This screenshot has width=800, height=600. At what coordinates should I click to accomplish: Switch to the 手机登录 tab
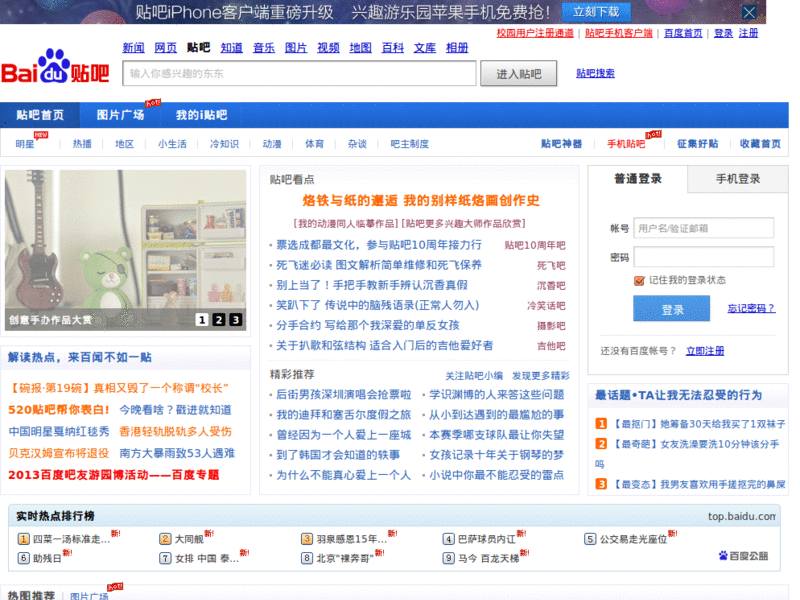coord(738,179)
